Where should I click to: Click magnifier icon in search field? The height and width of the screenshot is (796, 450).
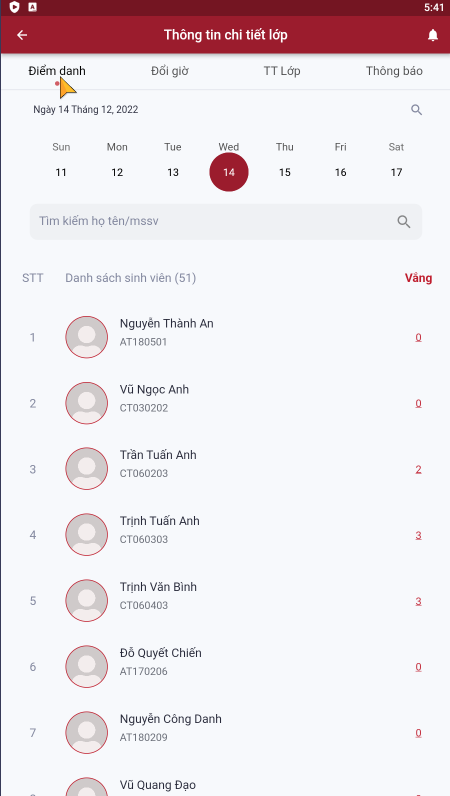click(404, 221)
